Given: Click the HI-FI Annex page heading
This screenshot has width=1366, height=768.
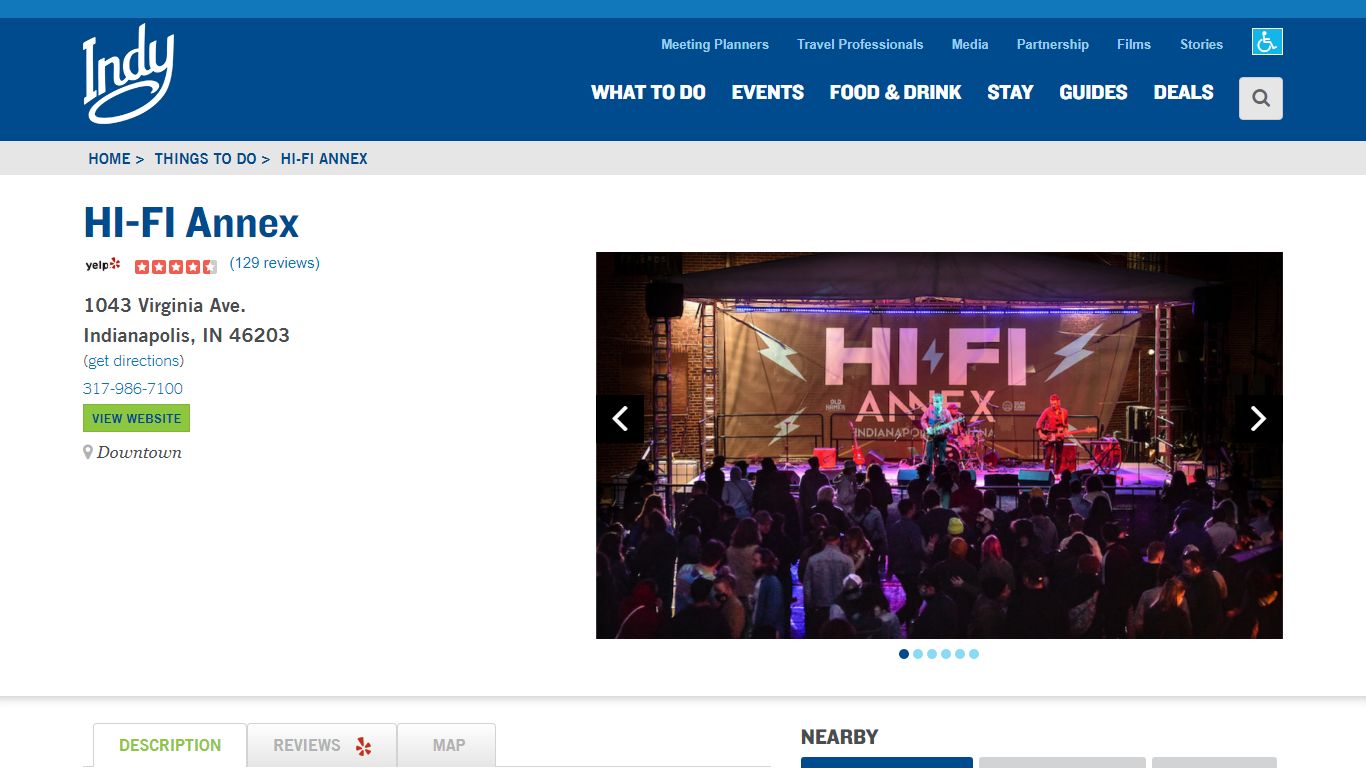Looking at the screenshot, I should [x=191, y=222].
